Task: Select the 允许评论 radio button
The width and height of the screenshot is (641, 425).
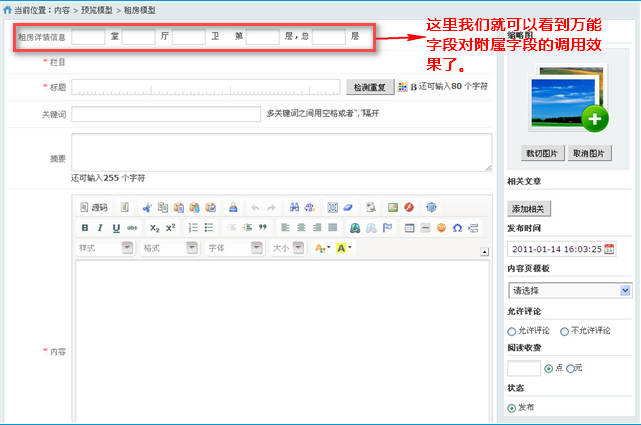Action: (512, 331)
